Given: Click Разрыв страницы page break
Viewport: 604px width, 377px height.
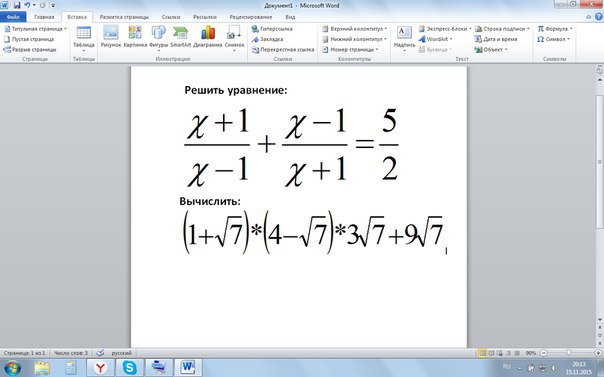Looking at the screenshot, I should pos(30,50).
